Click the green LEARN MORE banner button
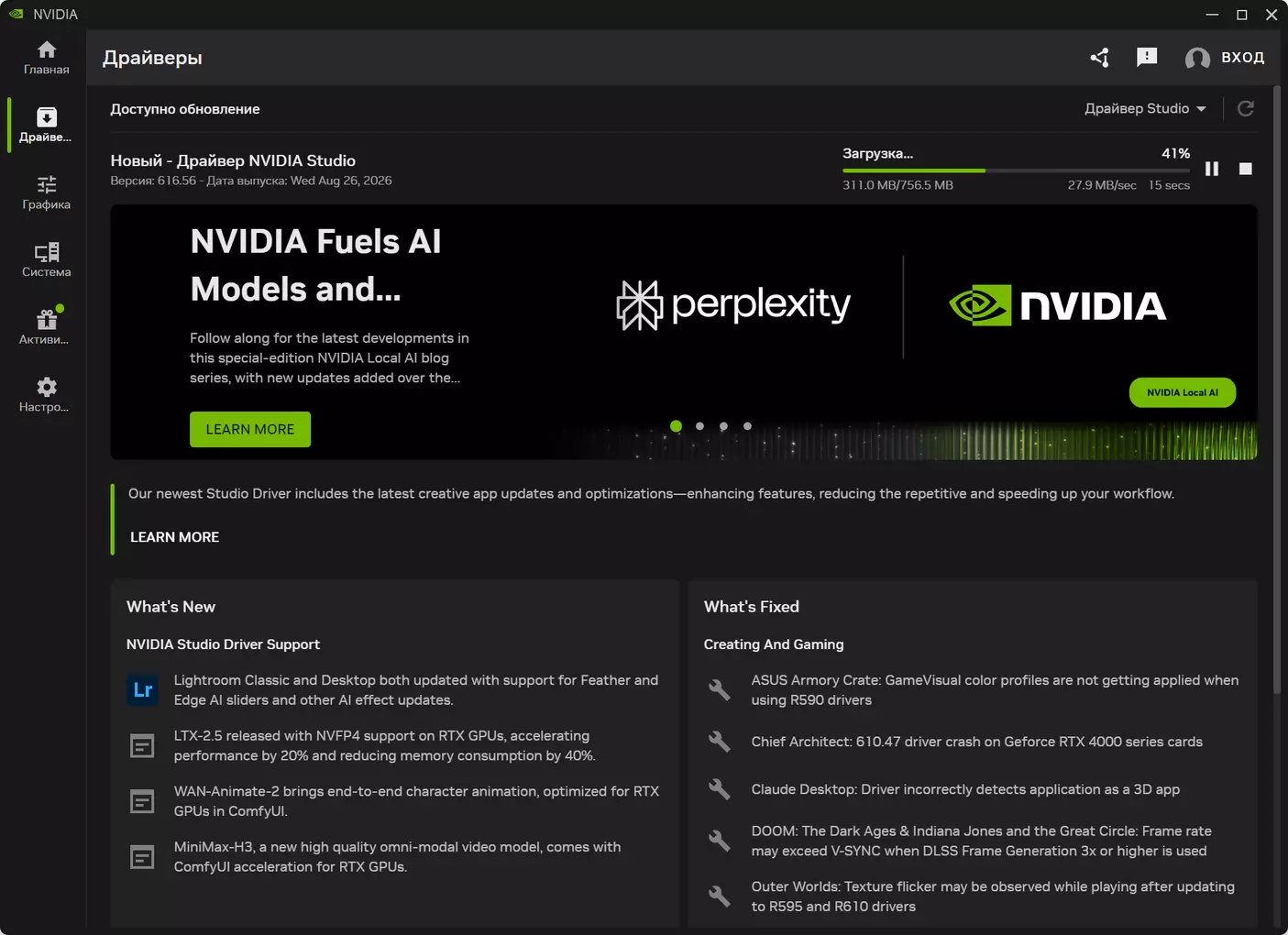 pyautogui.click(x=250, y=429)
